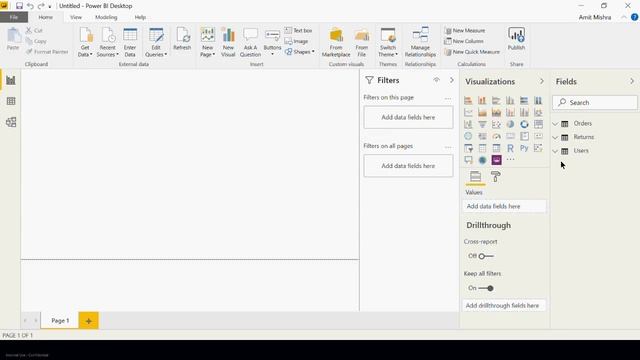640x360 pixels.
Task: Click Values Add data fields well
Action: pyautogui.click(x=504, y=206)
